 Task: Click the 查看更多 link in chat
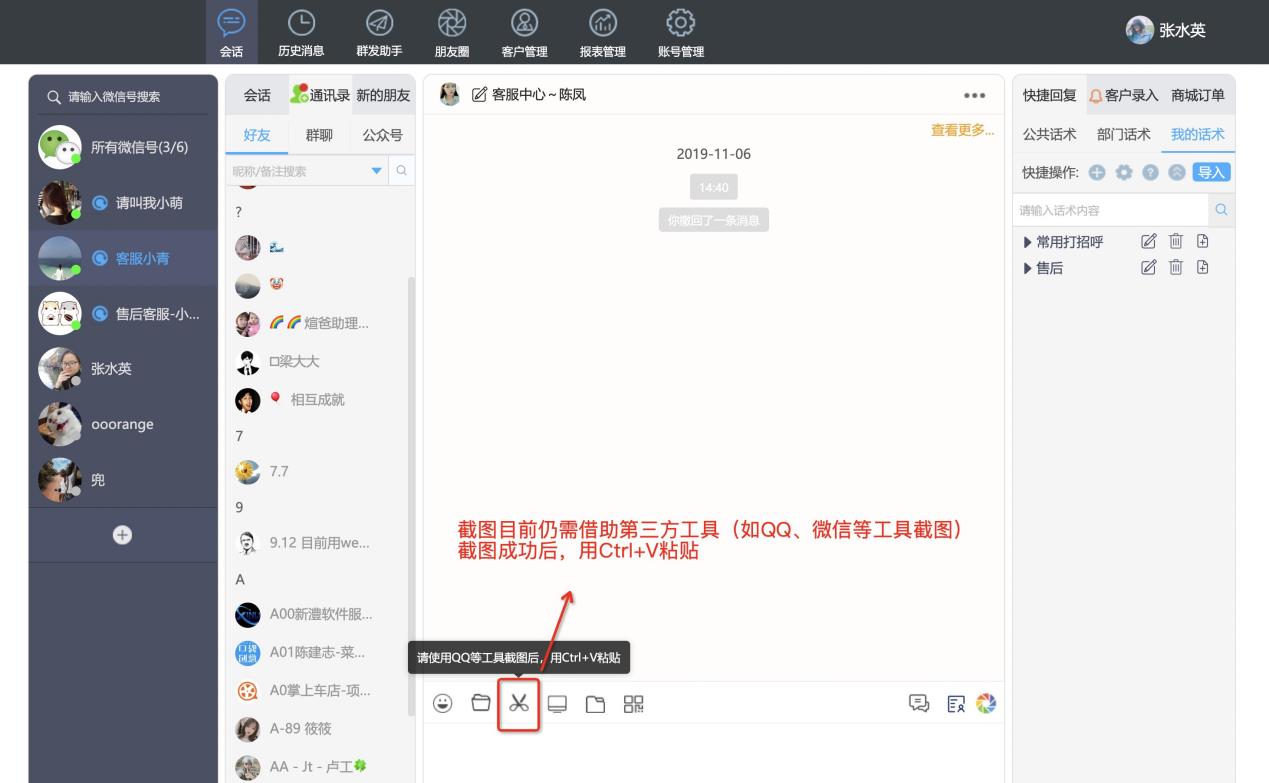tap(963, 130)
